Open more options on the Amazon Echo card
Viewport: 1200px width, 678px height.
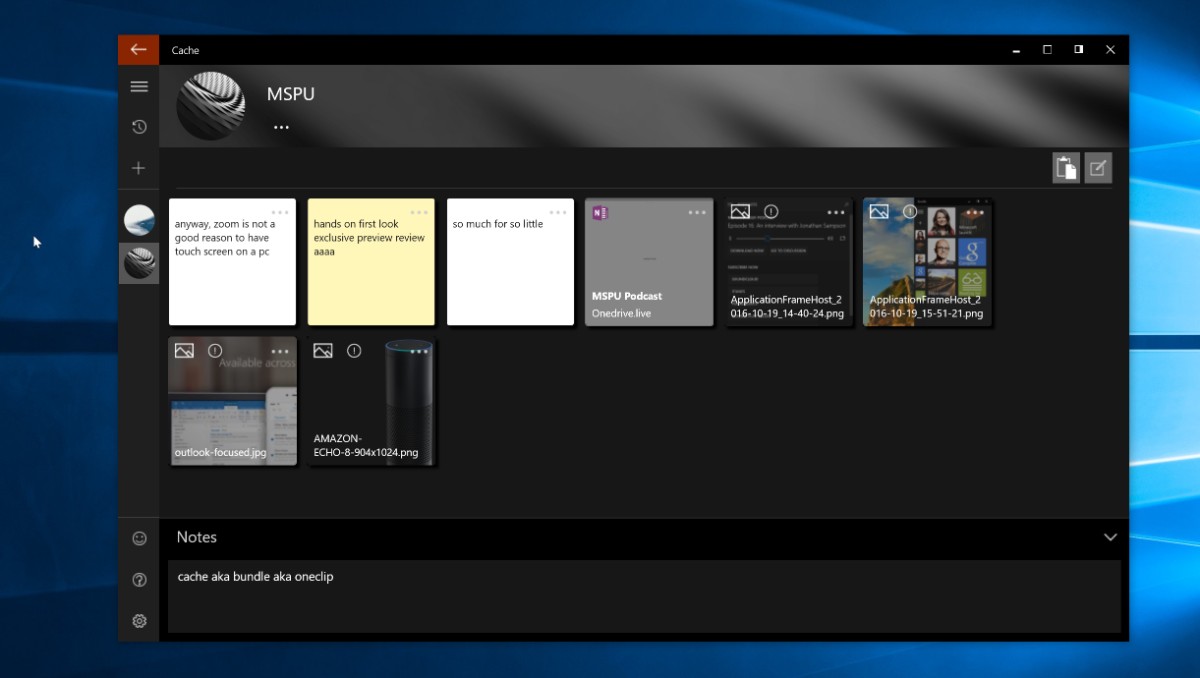click(419, 351)
